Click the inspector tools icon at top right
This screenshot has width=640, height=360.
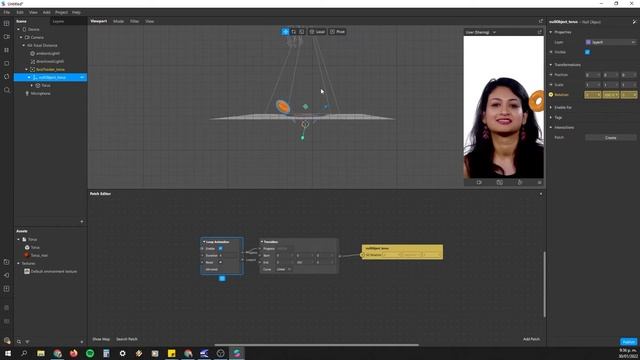pyautogui.click(x=634, y=22)
